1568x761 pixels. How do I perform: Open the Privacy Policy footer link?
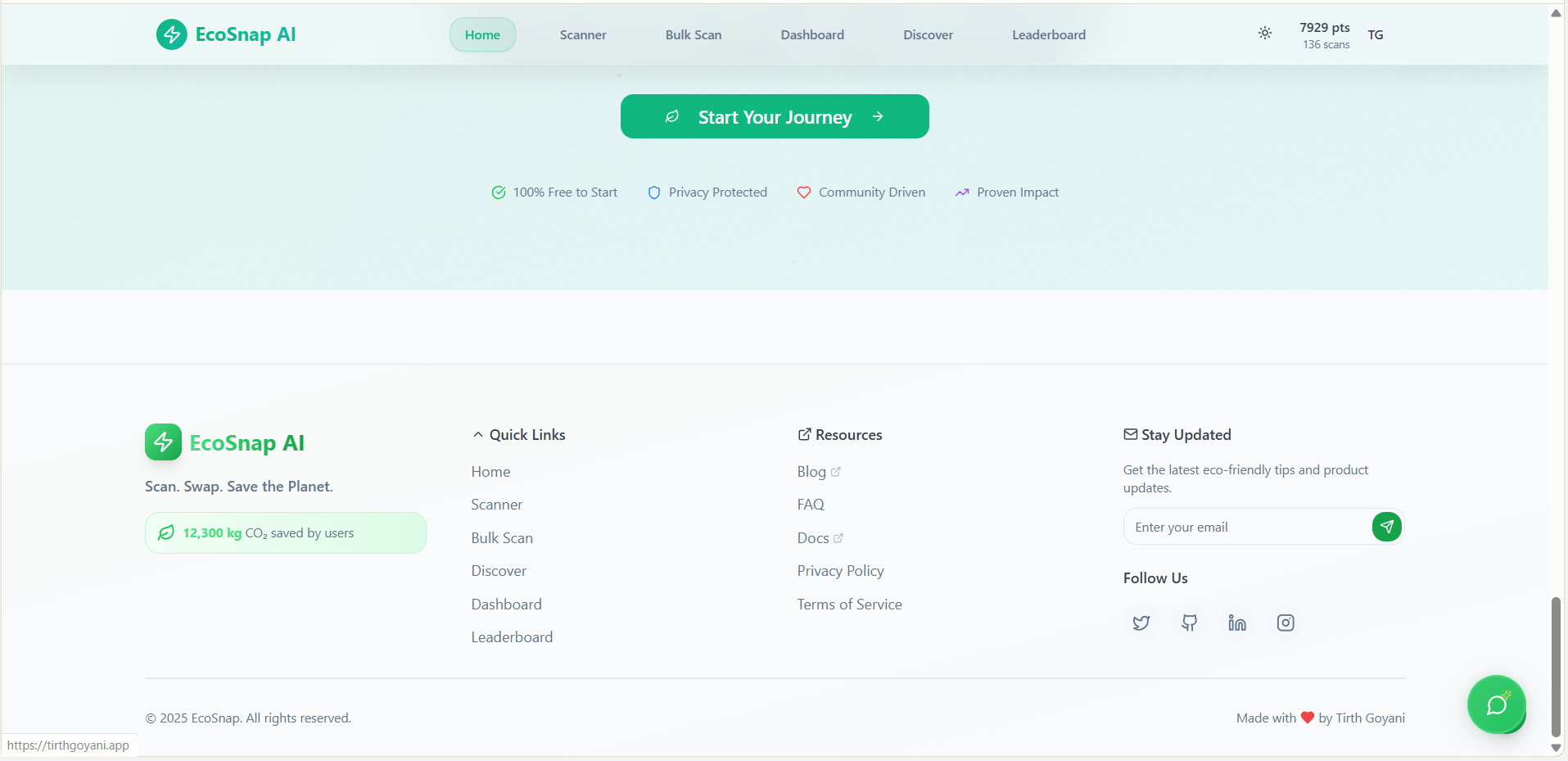click(840, 571)
